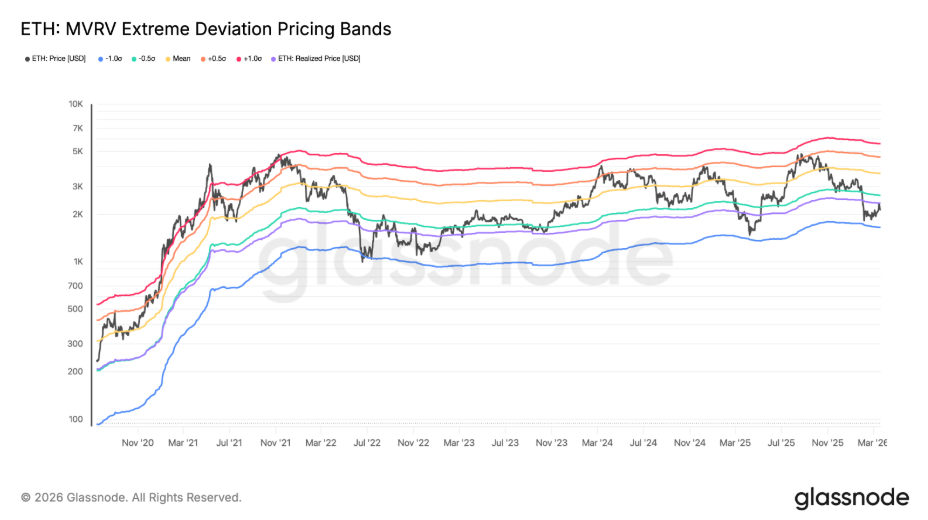Click the Glassnode copyright notice text
Image resolution: width=928 pixels, height=520 pixels.
pyautogui.click(x=131, y=497)
